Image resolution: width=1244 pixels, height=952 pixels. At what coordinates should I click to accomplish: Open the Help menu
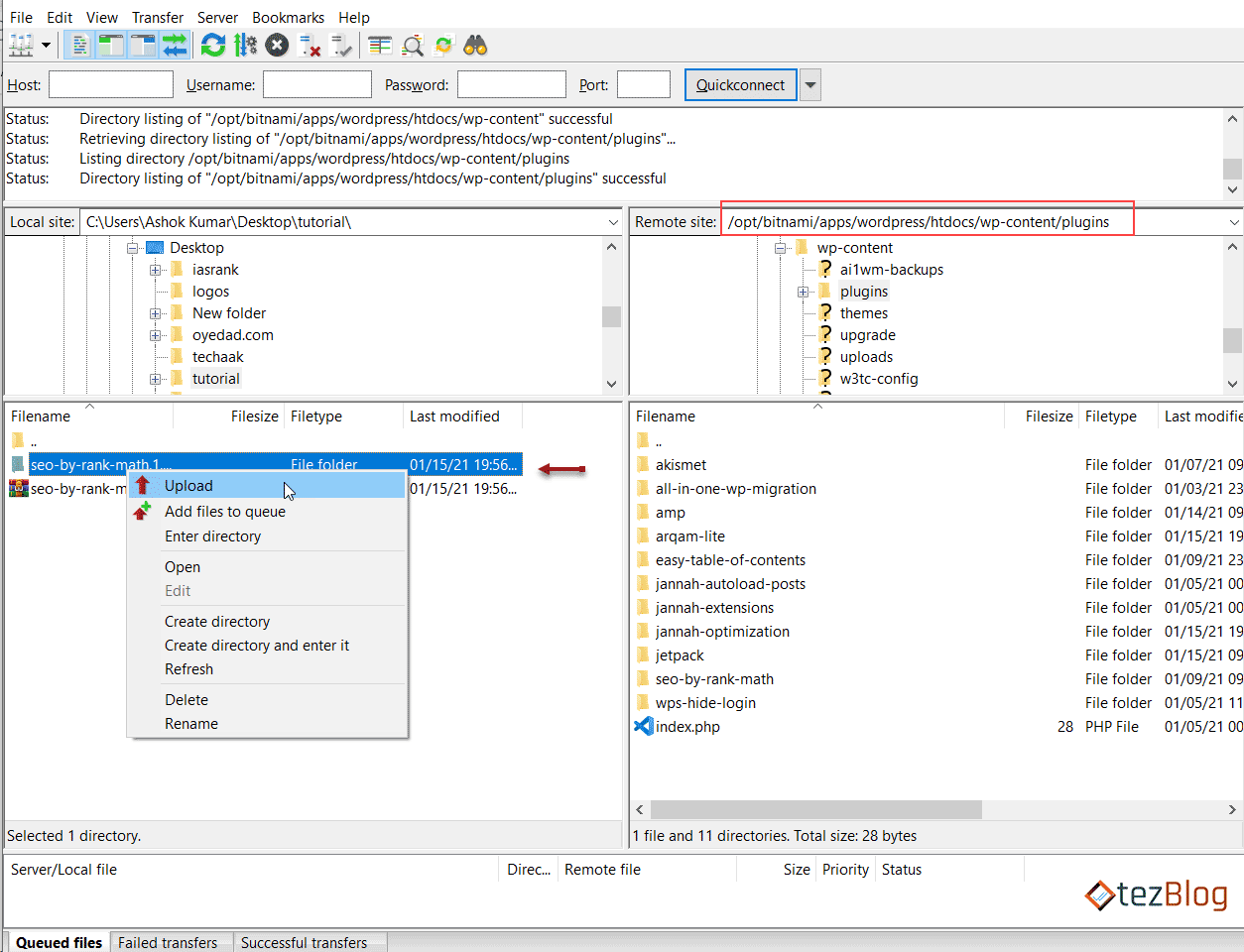pos(354,17)
